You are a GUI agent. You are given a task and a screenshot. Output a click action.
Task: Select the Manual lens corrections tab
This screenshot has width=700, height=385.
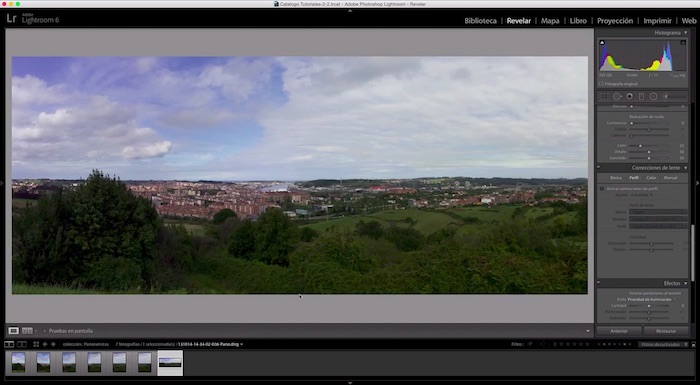[x=671, y=178]
